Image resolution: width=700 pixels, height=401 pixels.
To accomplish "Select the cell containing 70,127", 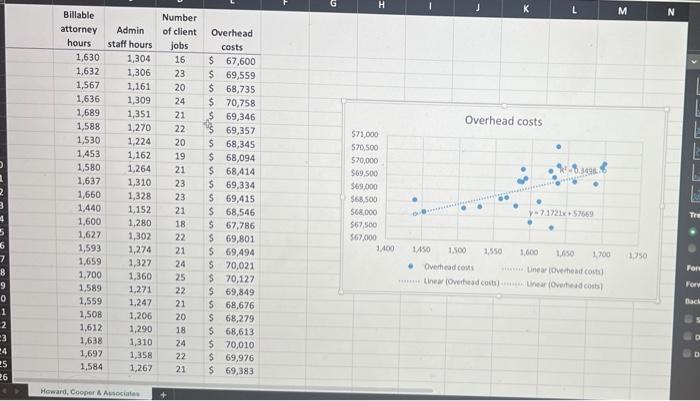I will click(x=232, y=279).
